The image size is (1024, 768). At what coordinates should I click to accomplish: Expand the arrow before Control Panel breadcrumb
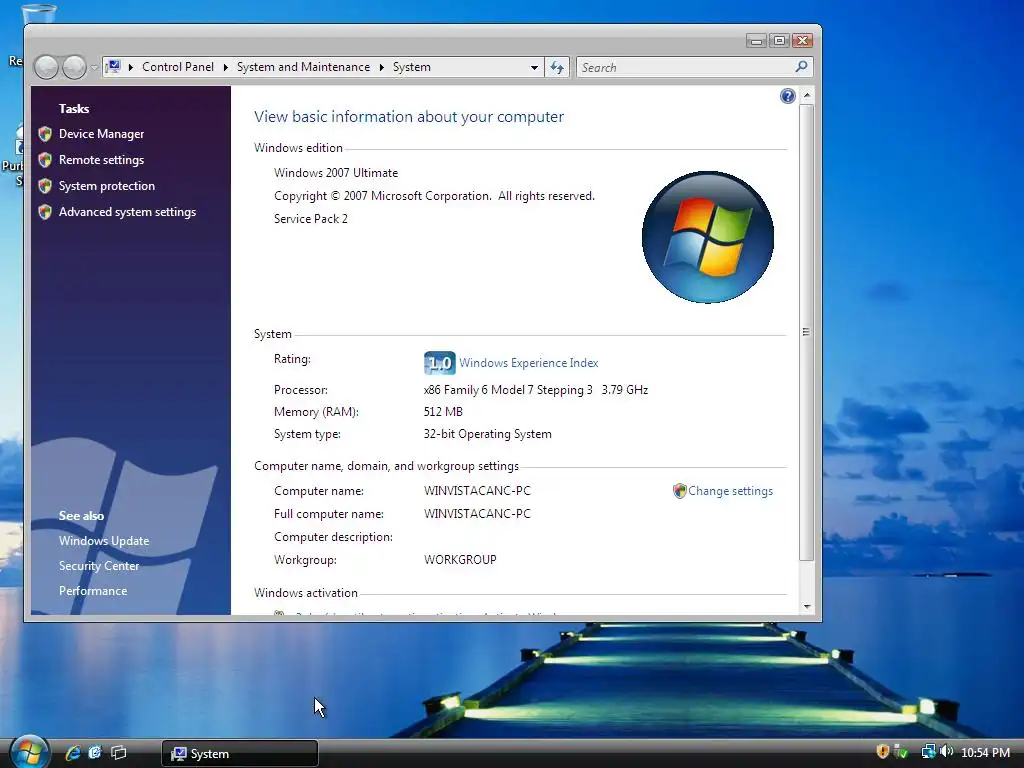131,67
